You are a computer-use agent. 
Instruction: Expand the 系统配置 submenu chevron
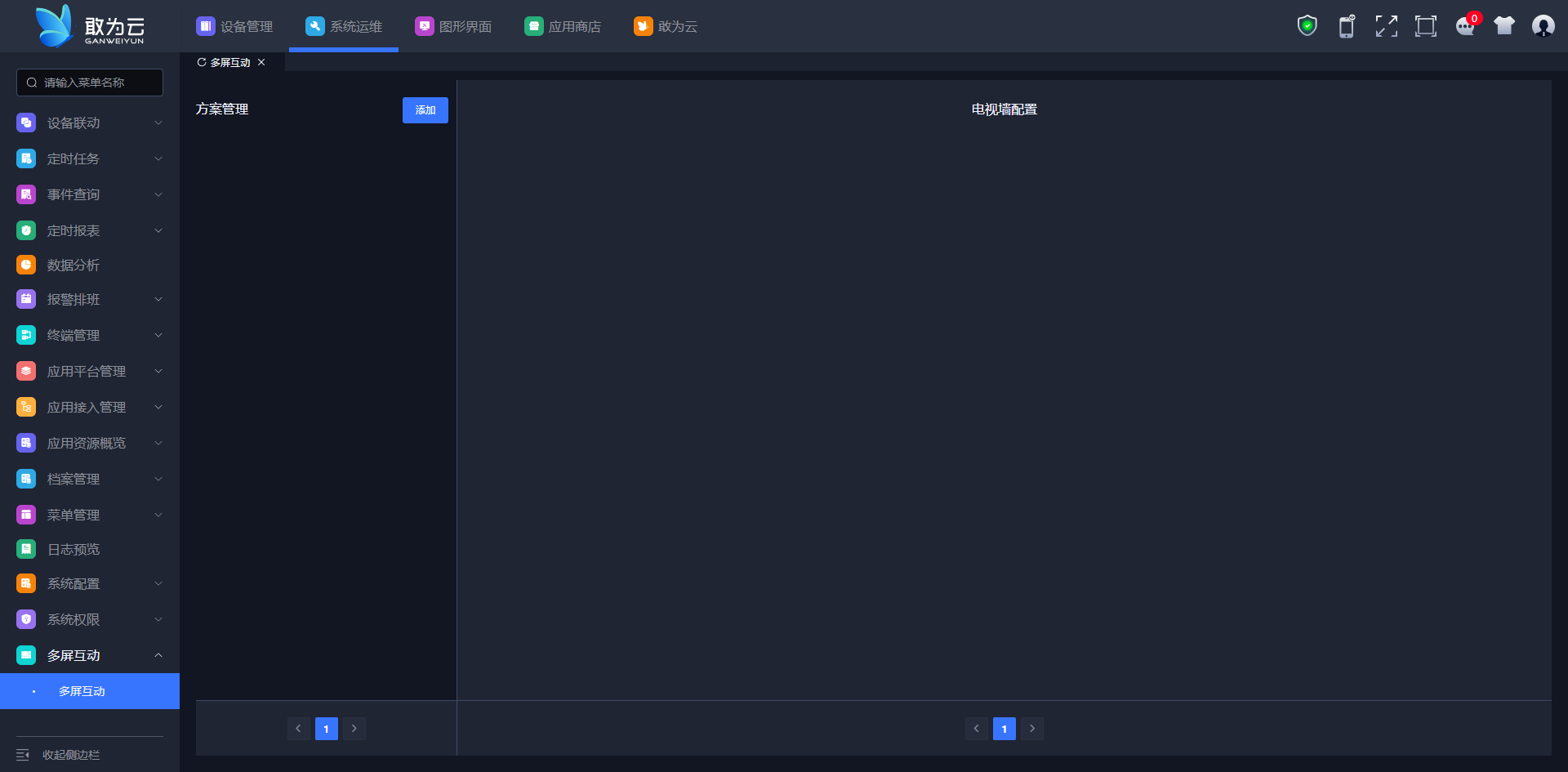[158, 583]
